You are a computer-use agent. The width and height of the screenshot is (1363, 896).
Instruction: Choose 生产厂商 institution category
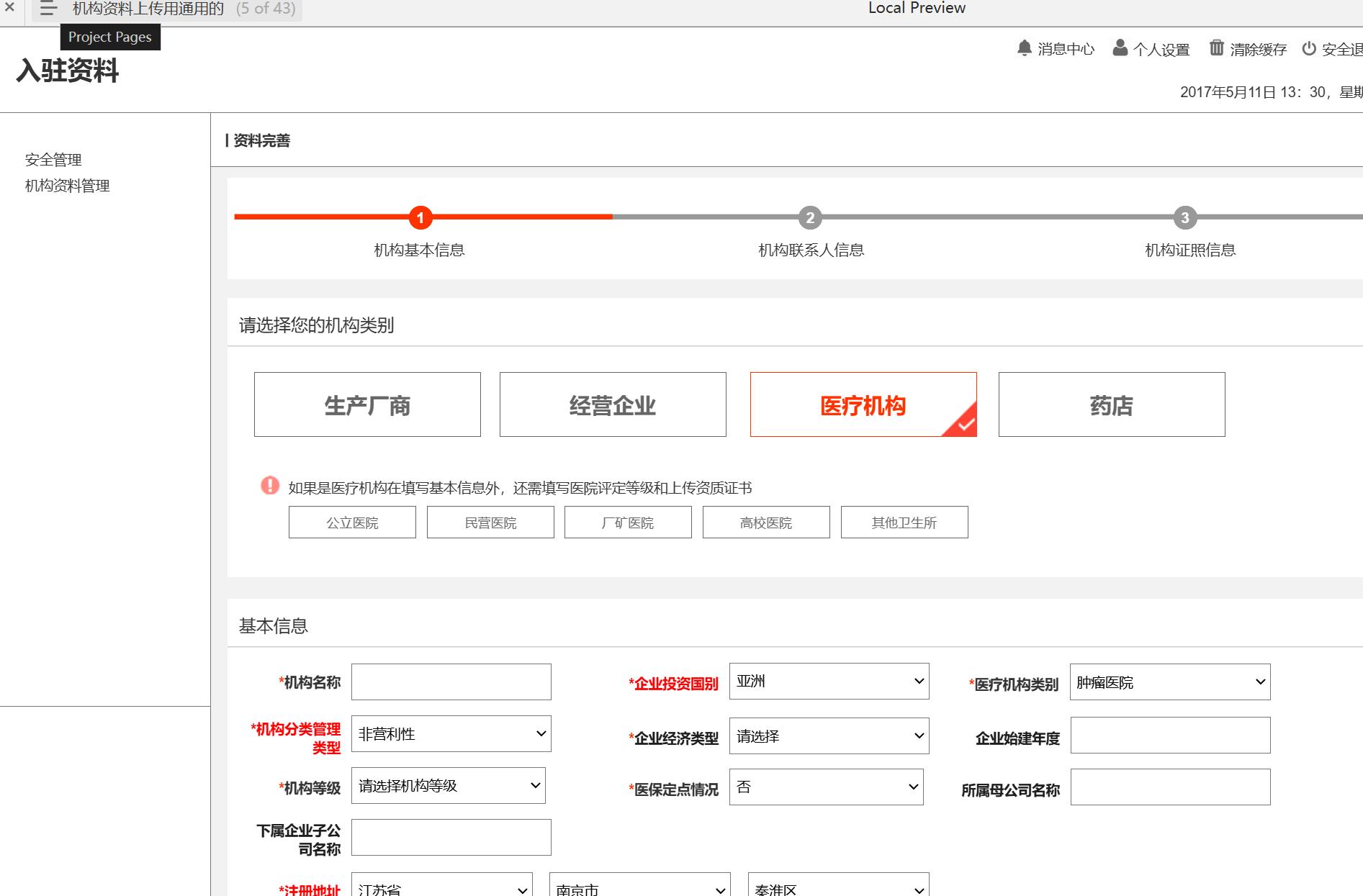(367, 404)
